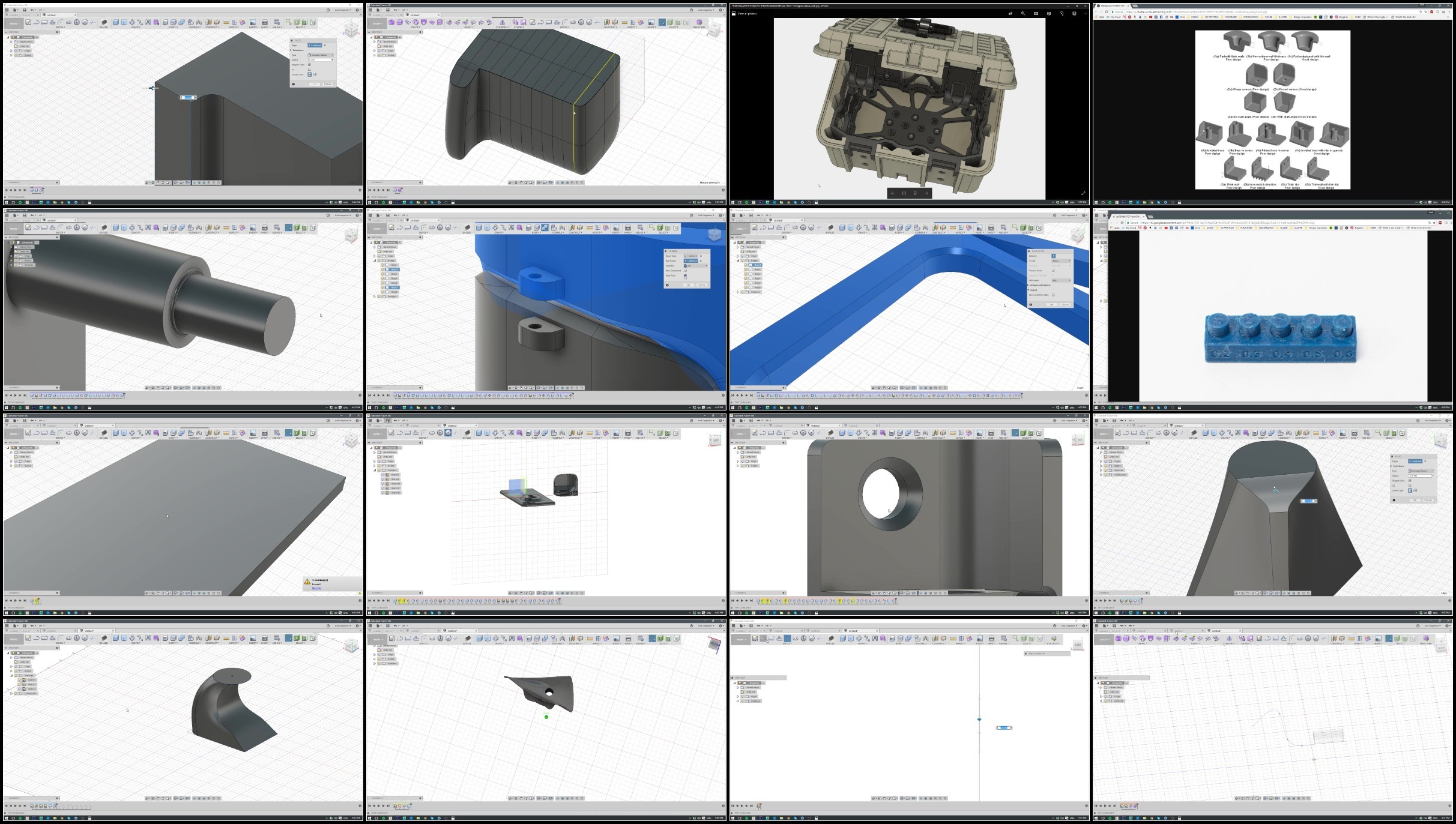
Task: Click the rotate icon in Photos viewer toolbar
Action: click(1062, 13)
